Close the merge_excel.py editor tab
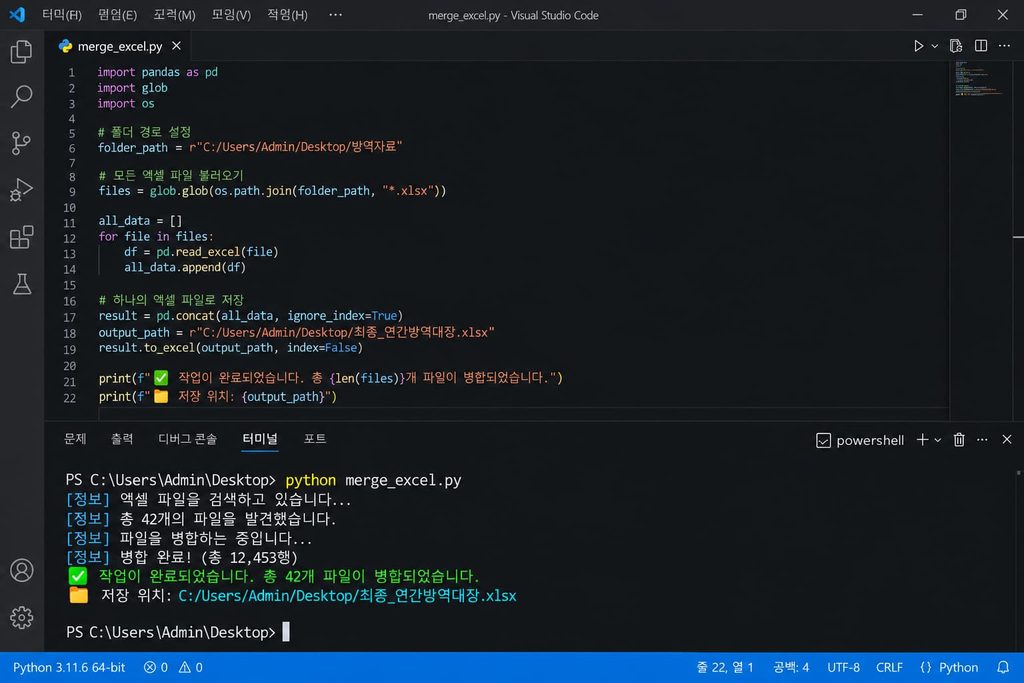Viewport: 1024px width, 683px height. (x=176, y=46)
